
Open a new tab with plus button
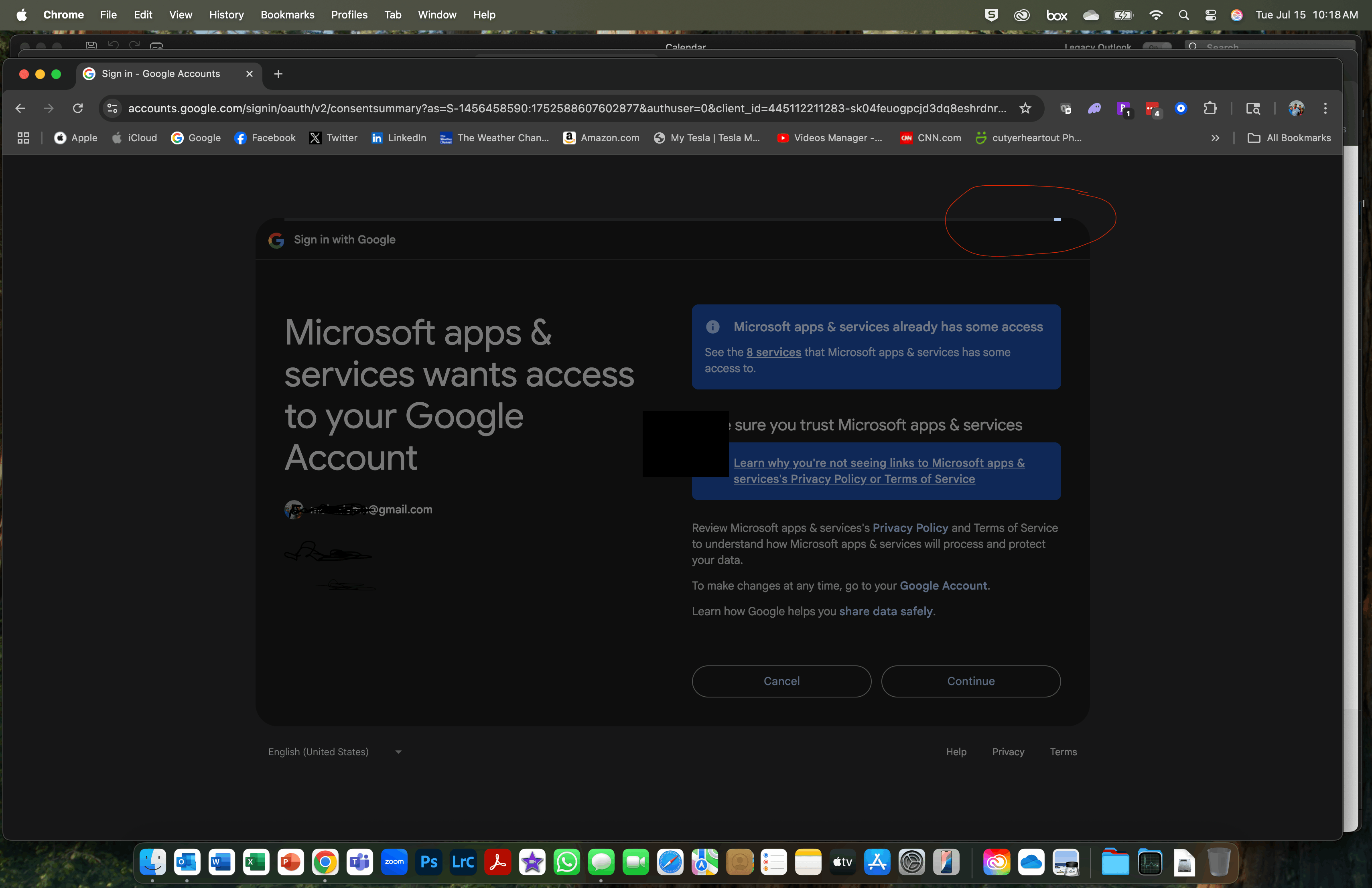pos(278,74)
